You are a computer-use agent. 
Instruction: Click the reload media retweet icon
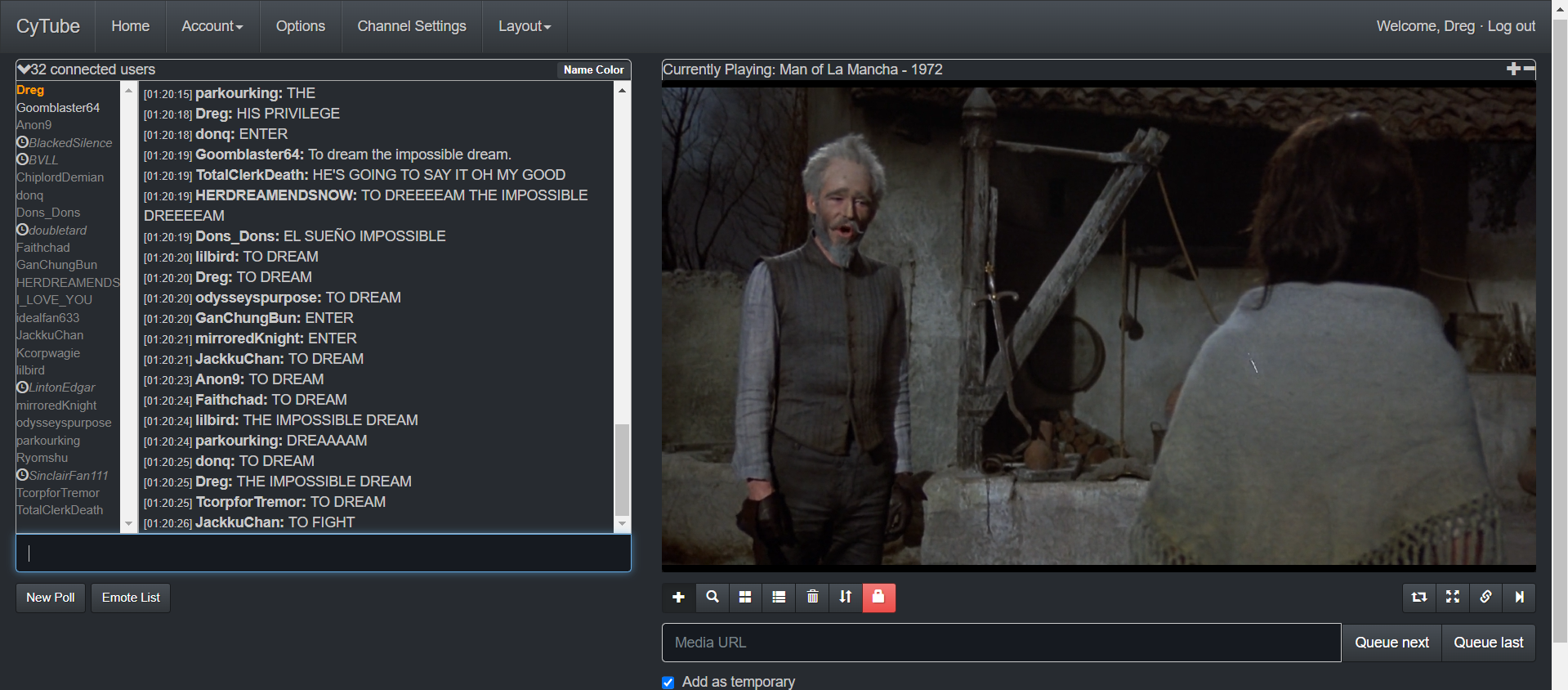coord(1419,598)
